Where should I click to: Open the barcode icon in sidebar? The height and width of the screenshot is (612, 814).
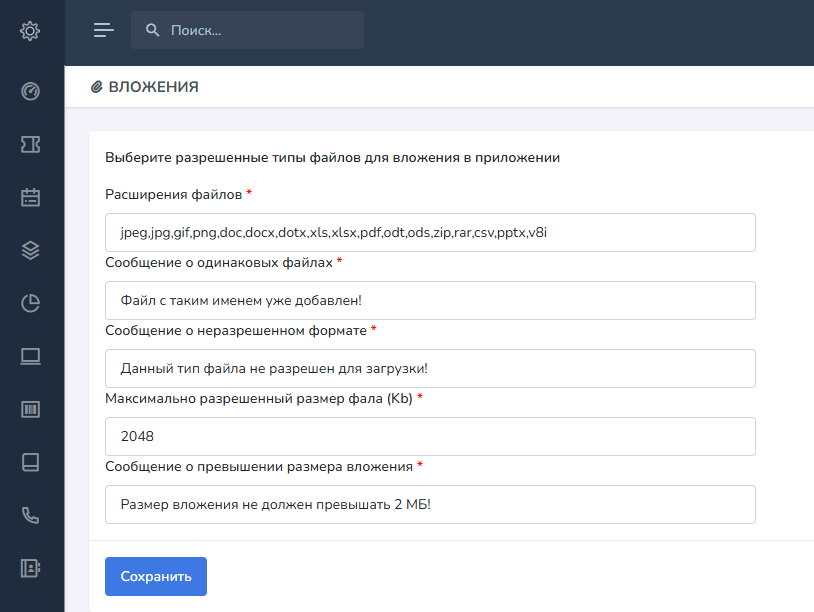(x=30, y=410)
